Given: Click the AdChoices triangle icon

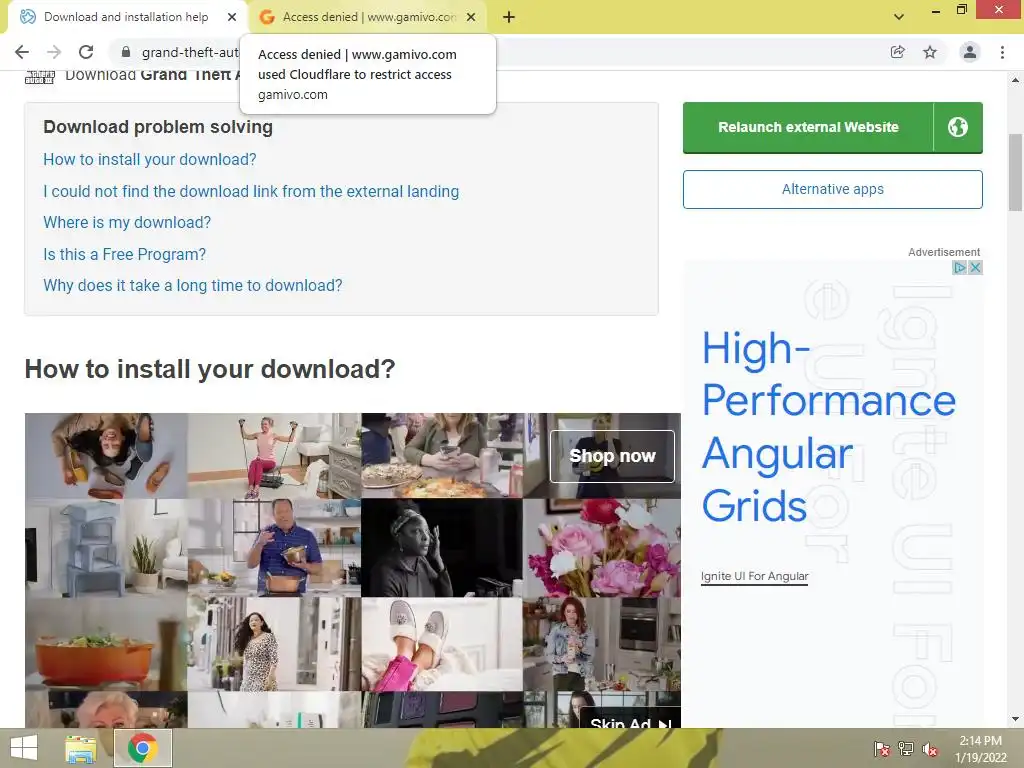Looking at the screenshot, I should pos(959,268).
